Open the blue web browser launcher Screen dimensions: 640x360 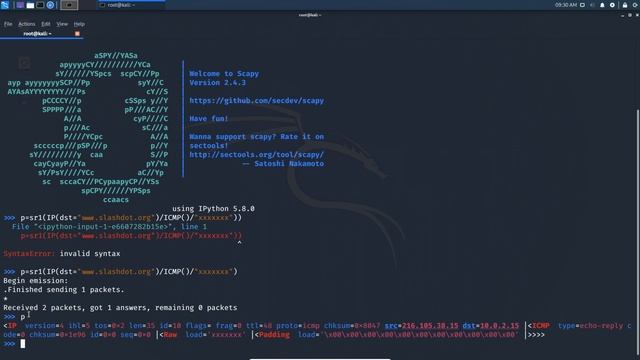[x=50, y=5]
